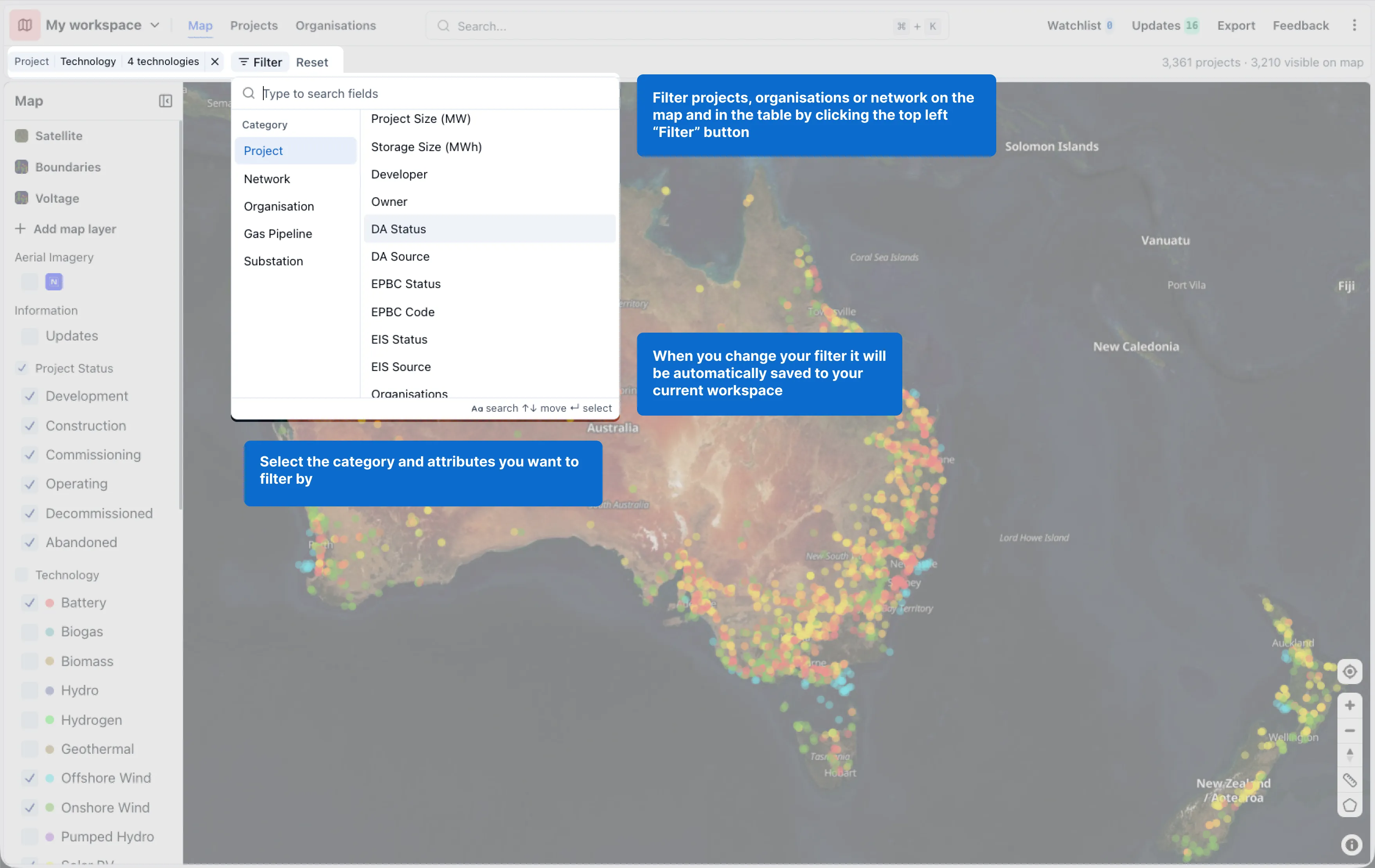This screenshot has height=868, width=1375.
Task: Select the purple N aerial imagery icon
Action: (x=54, y=281)
